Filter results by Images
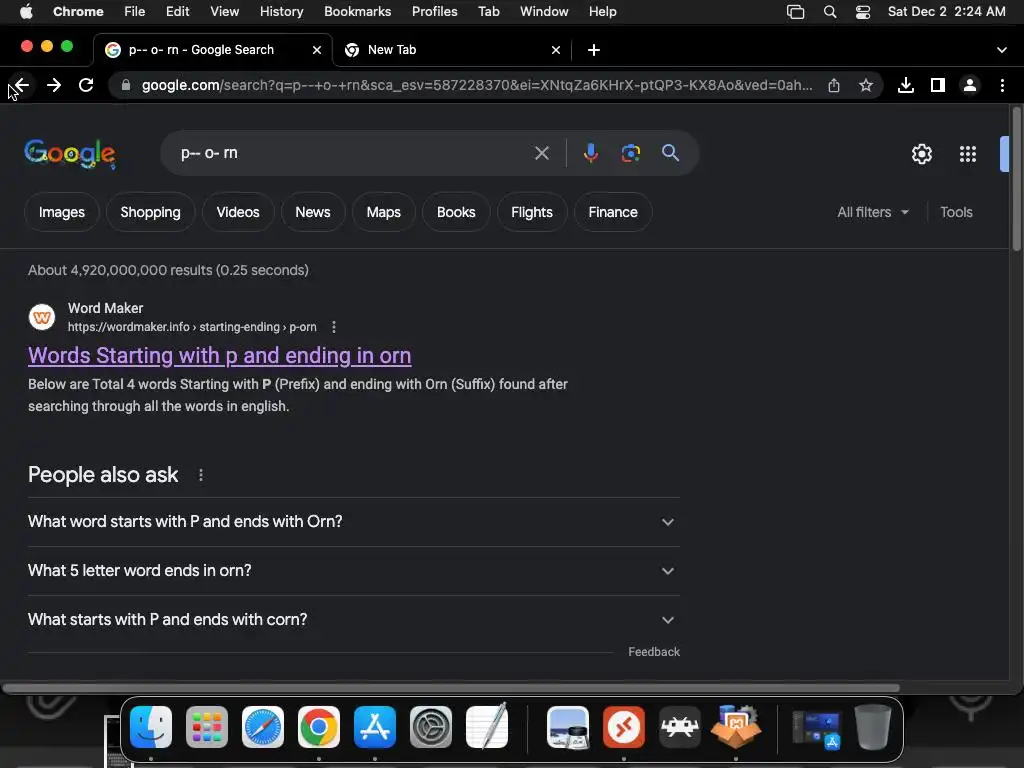 pyautogui.click(x=61, y=212)
